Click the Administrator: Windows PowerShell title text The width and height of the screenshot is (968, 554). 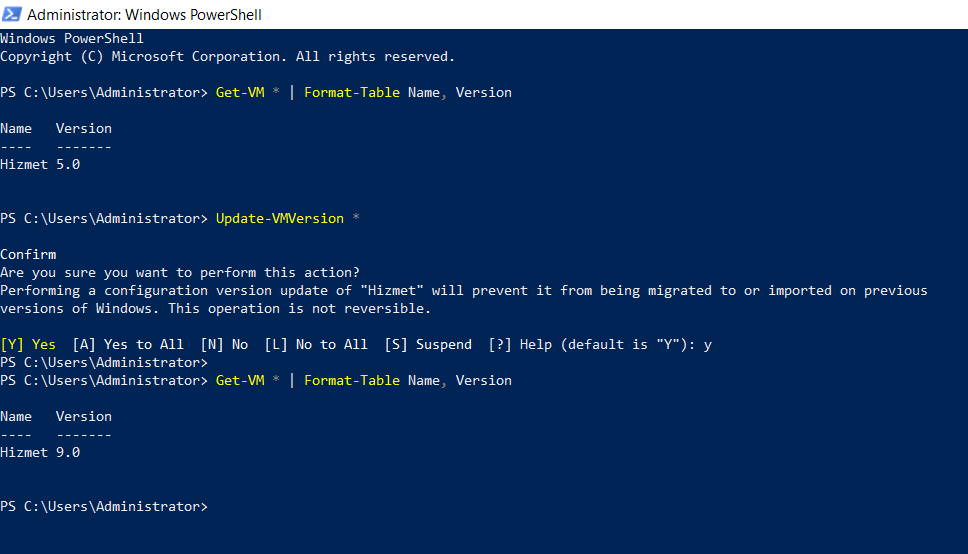(x=144, y=14)
